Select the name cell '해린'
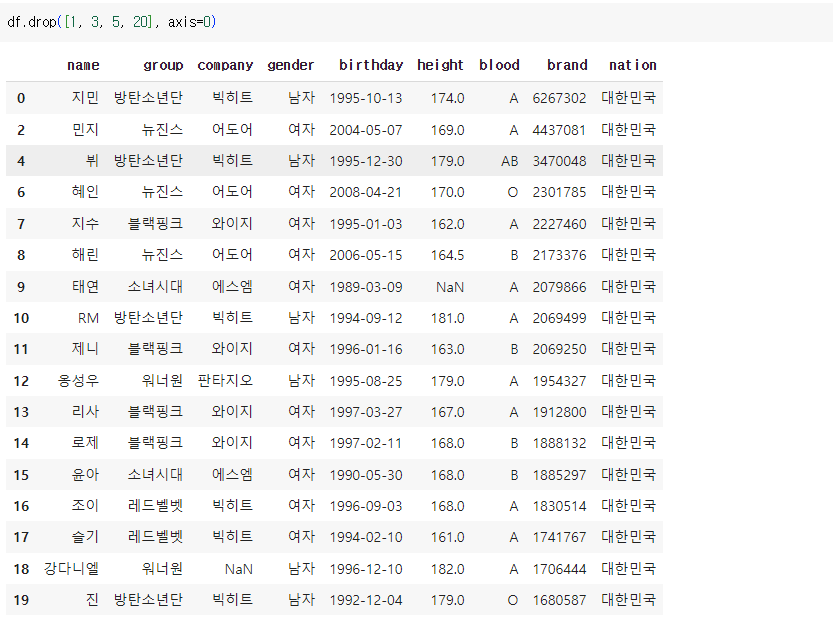This screenshot has height=624, width=833. pyautogui.click(x=85, y=255)
